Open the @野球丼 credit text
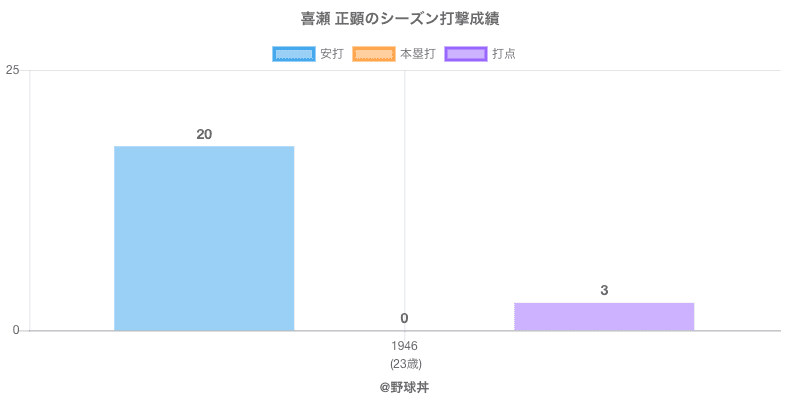Image resolution: width=800 pixels, height=400 pixels. coord(404,386)
